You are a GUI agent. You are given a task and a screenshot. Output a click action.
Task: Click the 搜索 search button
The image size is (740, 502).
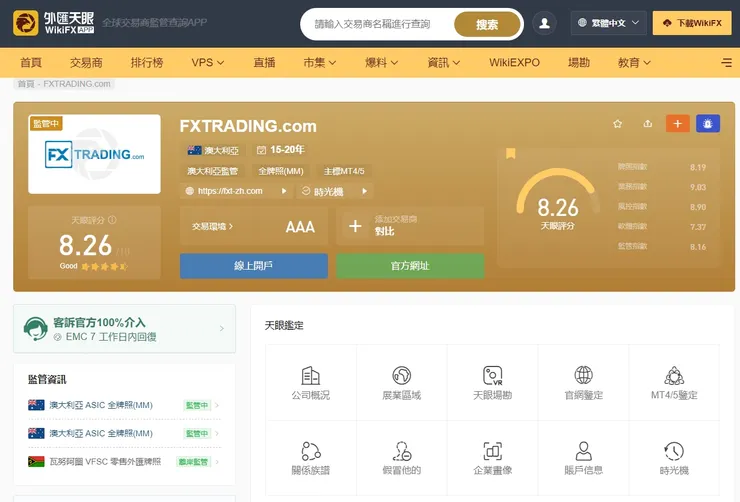pos(487,24)
